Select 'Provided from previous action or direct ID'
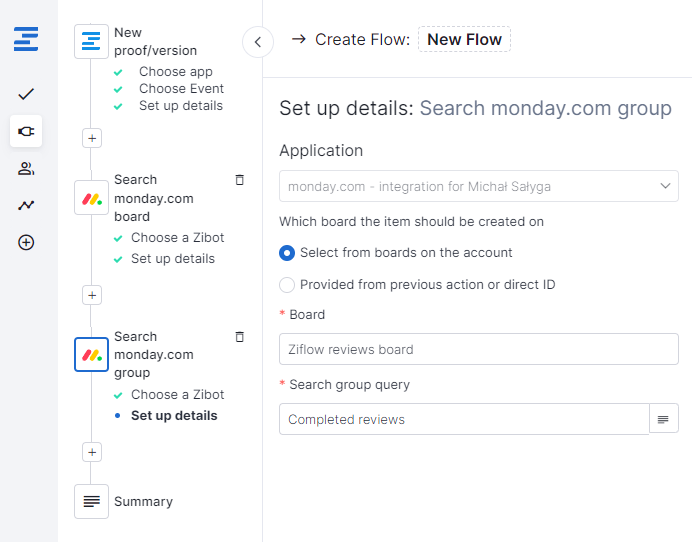Image resolution: width=692 pixels, height=542 pixels. [x=288, y=285]
